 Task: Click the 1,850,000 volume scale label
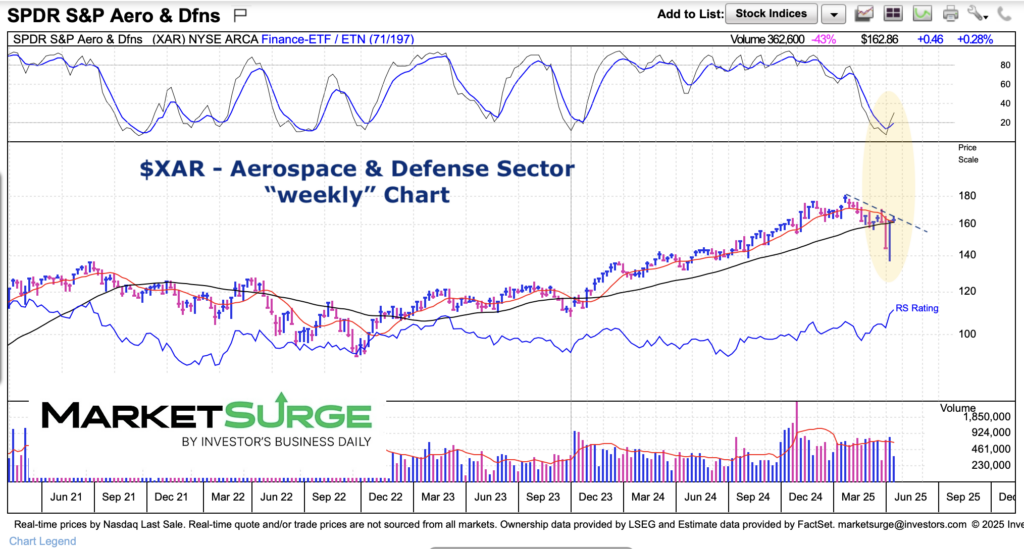coord(986,416)
